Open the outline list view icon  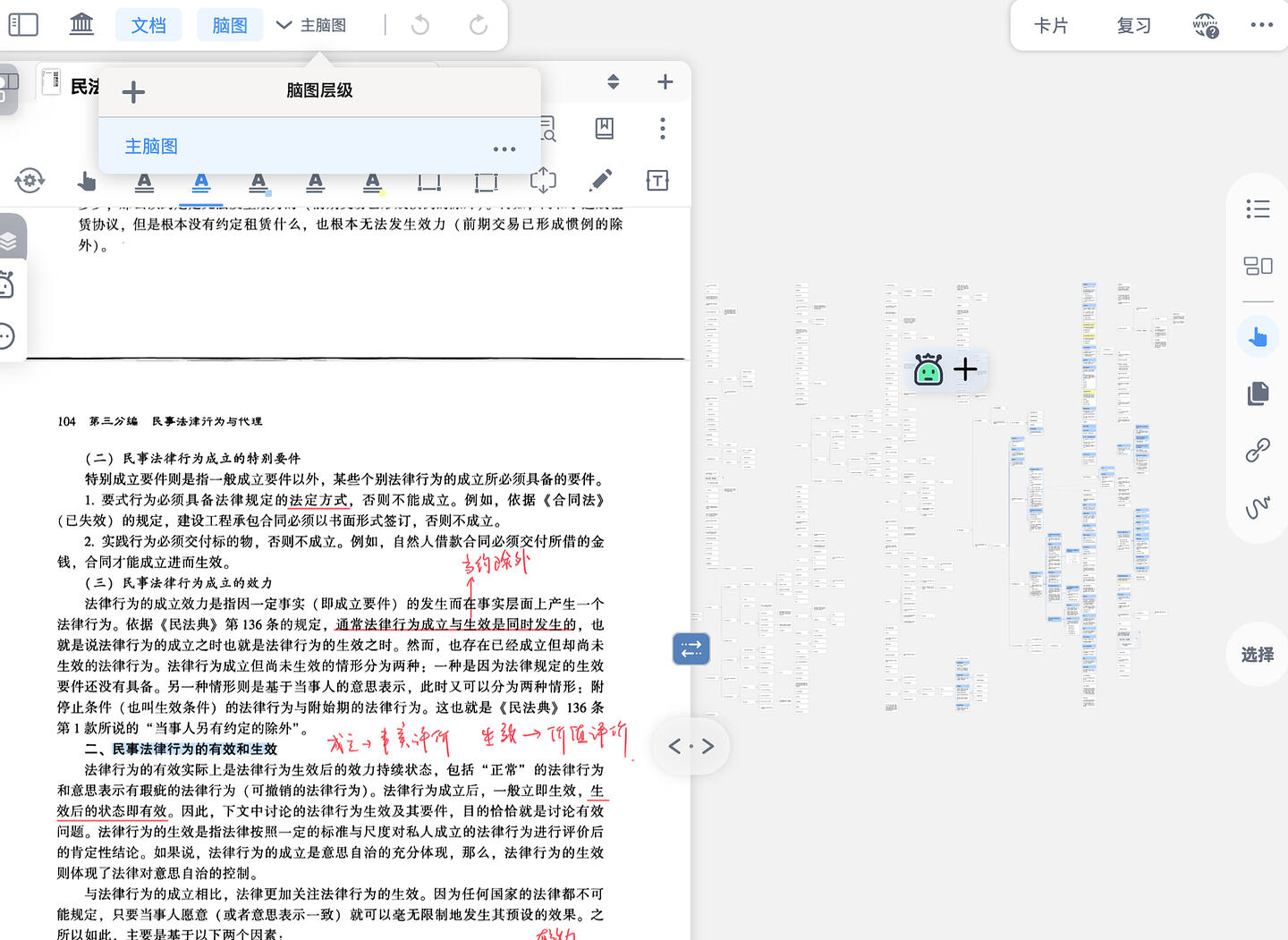pyautogui.click(x=1258, y=209)
